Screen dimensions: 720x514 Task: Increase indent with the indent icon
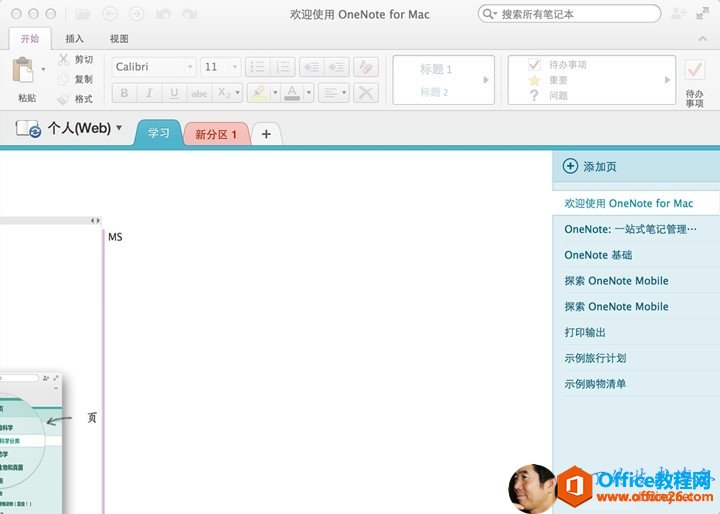[x=337, y=67]
